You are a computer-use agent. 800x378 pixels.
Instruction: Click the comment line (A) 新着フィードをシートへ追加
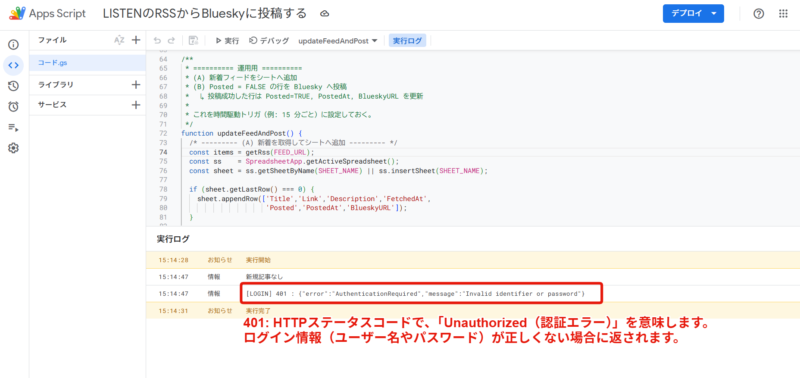[241, 78]
